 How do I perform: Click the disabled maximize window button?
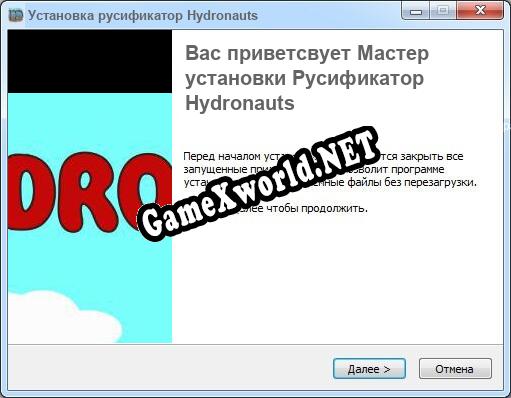443,12
